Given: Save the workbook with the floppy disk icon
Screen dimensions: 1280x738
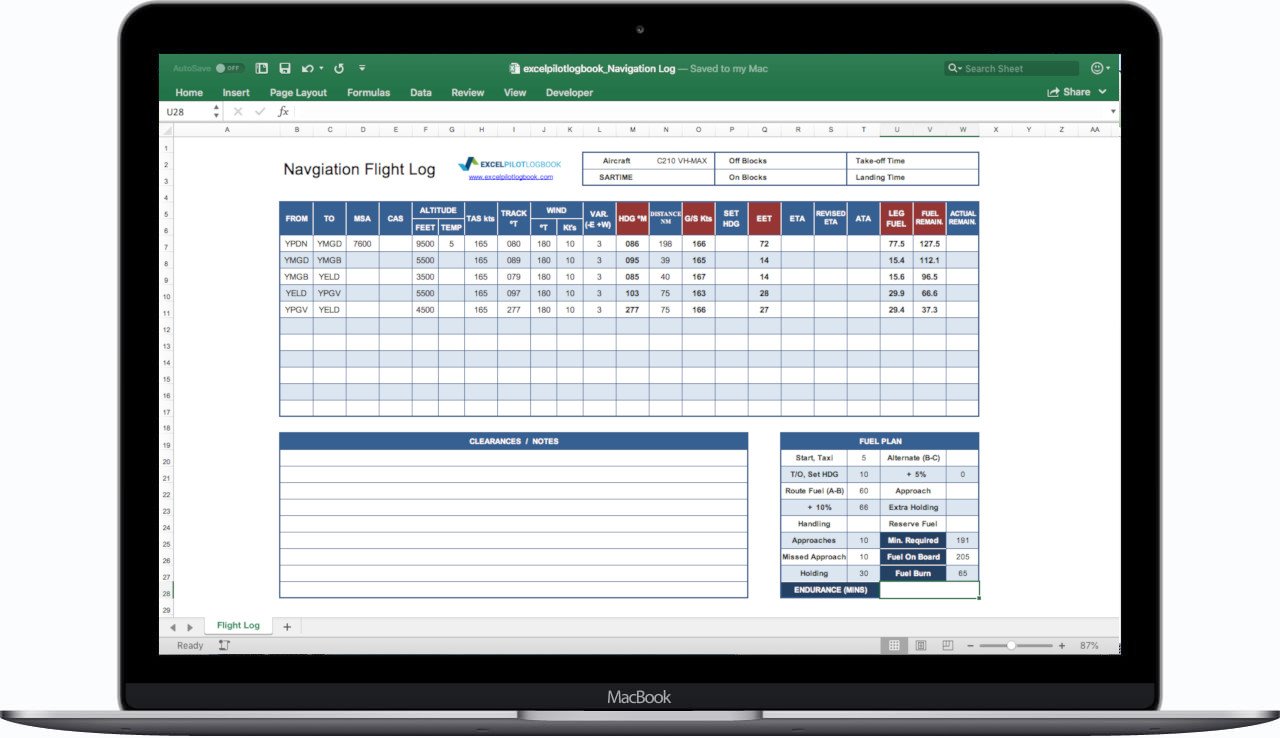Looking at the screenshot, I should (x=285, y=68).
